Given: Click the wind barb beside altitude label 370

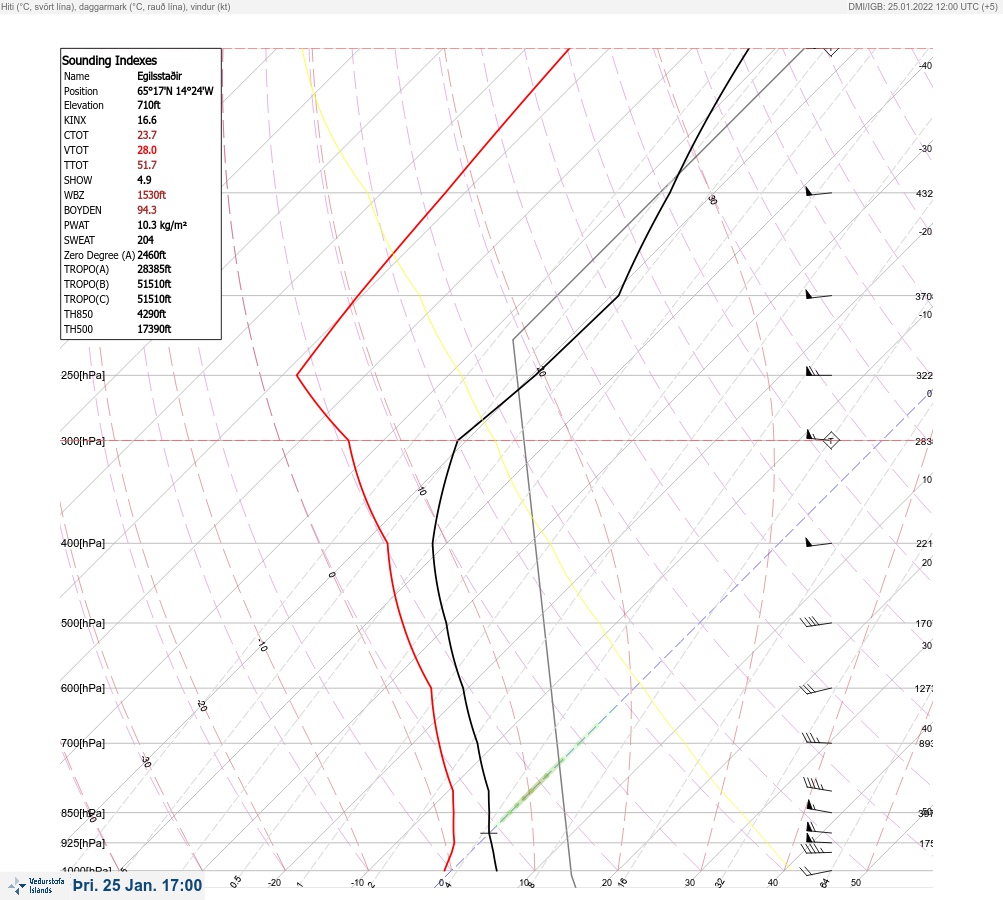Looking at the screenshot, I should point(818,295).
